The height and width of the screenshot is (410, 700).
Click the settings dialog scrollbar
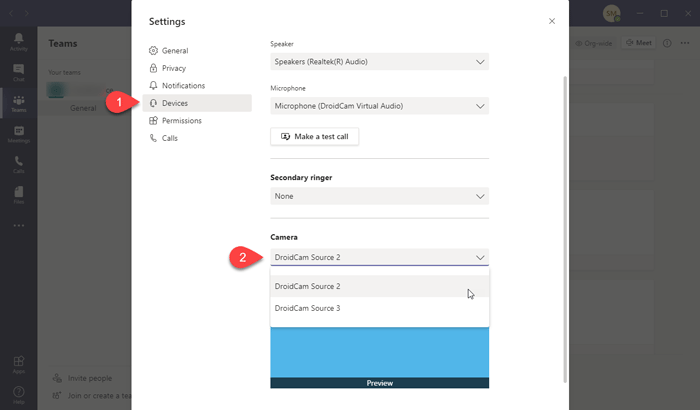pos(565,229)
